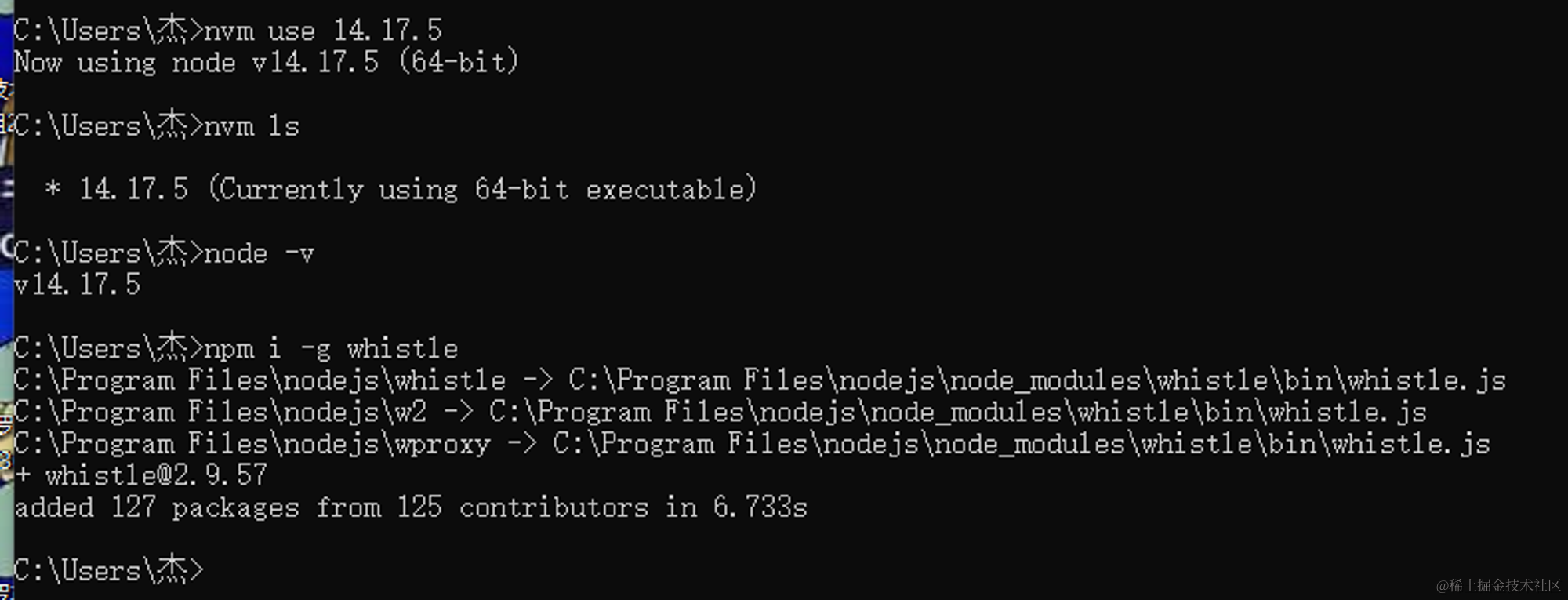
Task: Click the "node -v" command text
Action: [259, 253]
